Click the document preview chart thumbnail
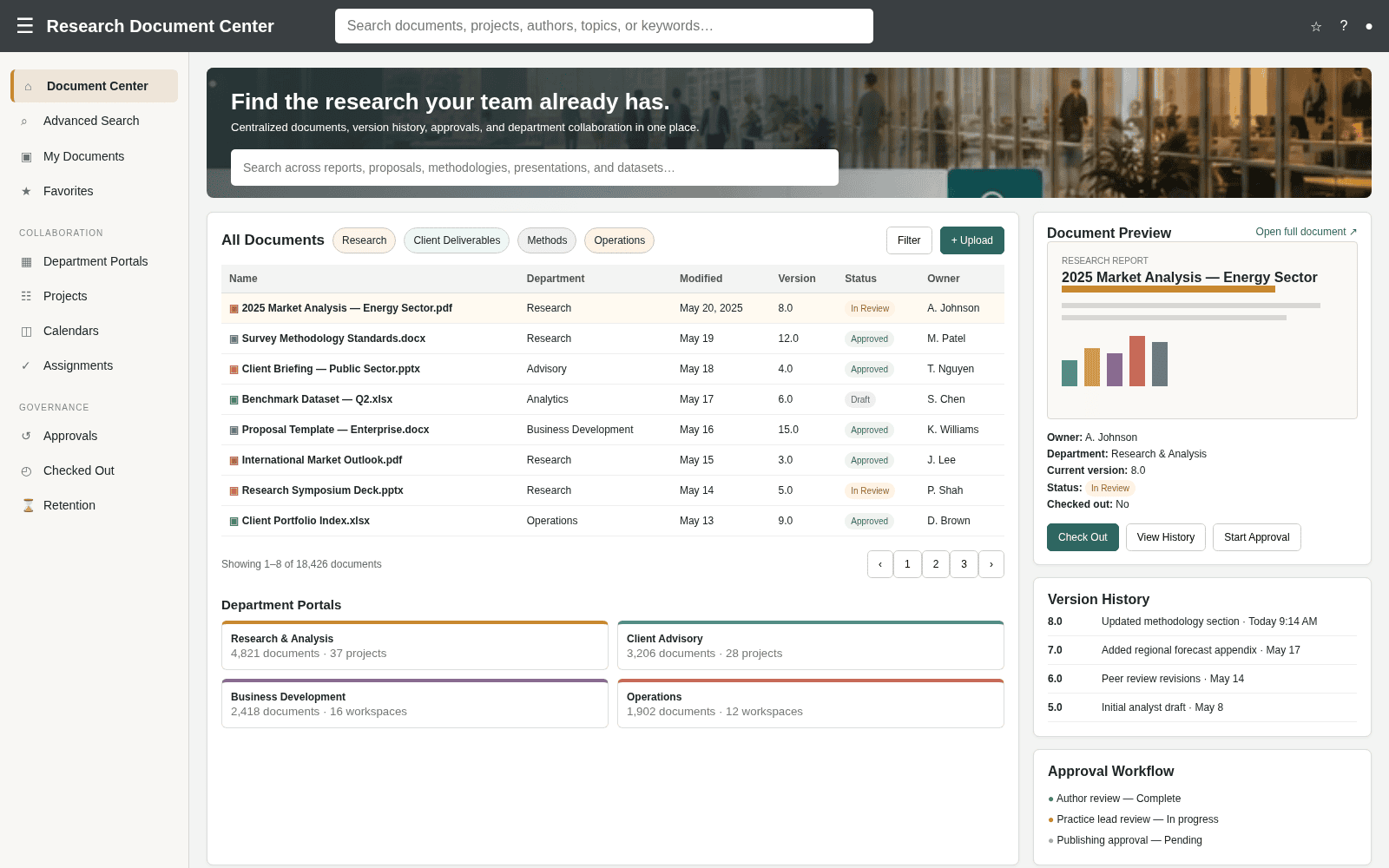Image resolution: width=1389 pixels, height=868 pixels. 1115,361
